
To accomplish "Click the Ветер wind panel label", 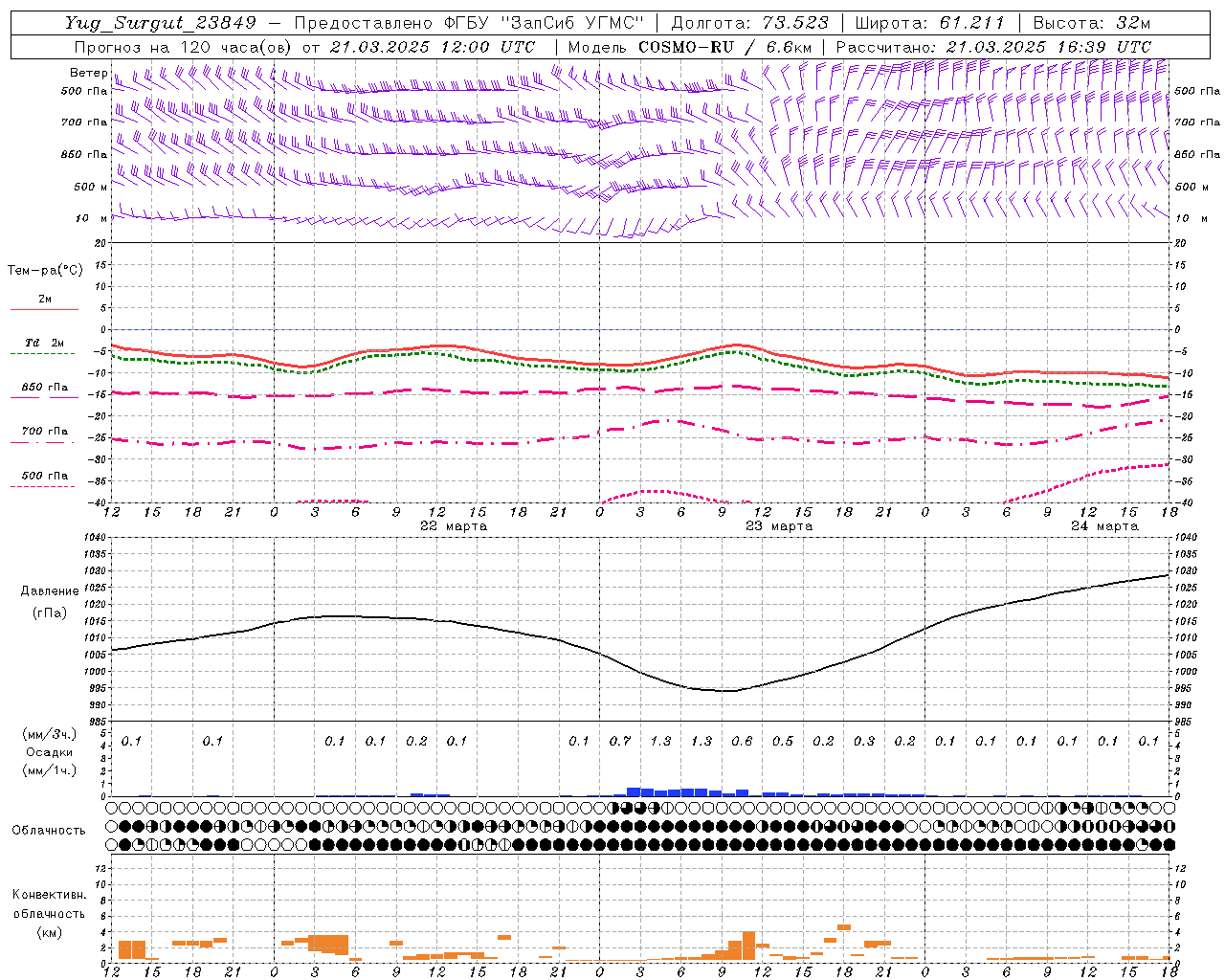I will 88,73.
